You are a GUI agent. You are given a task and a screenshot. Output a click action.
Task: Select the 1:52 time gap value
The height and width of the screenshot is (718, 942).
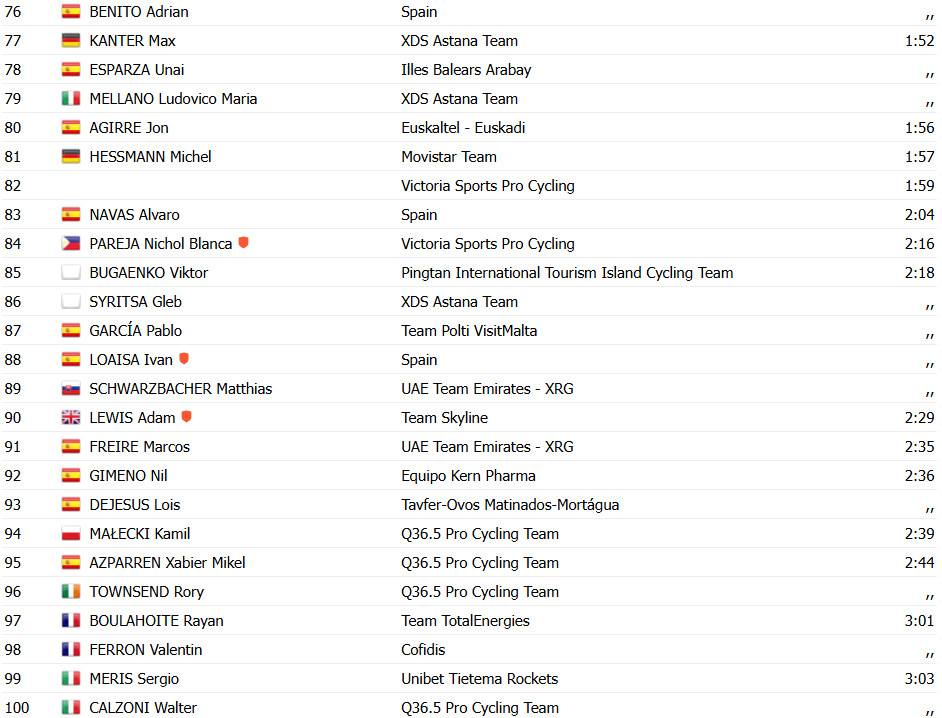(x=919, y=40)
